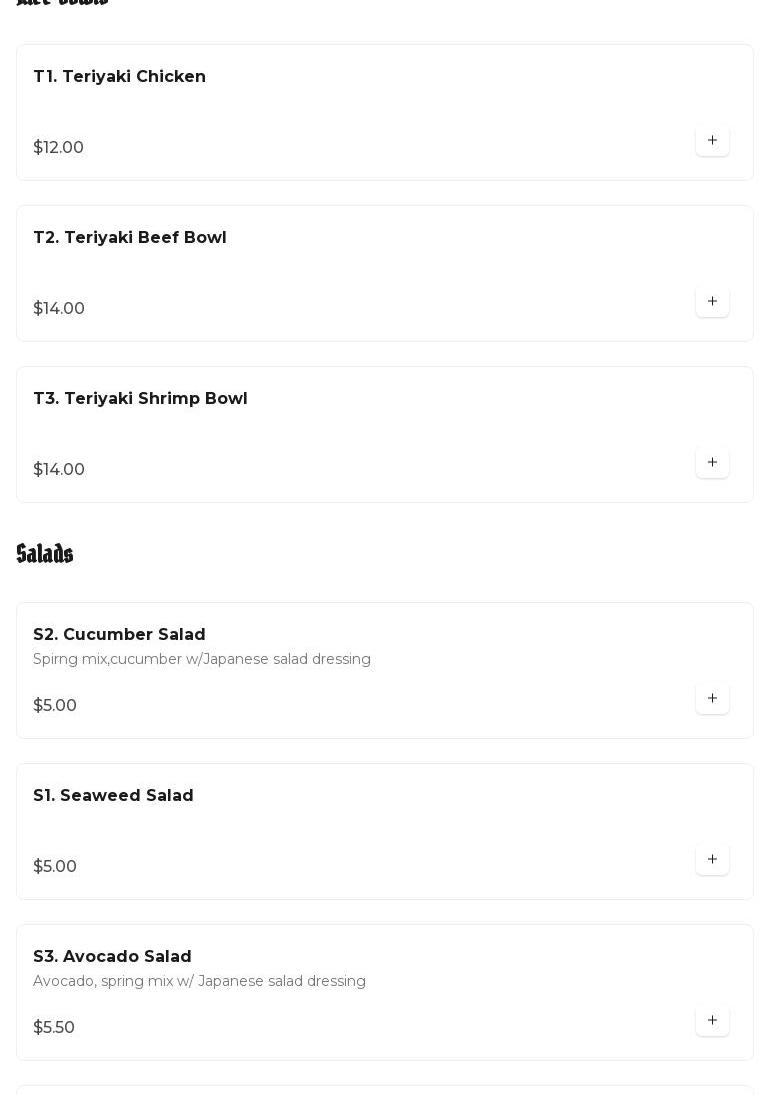Click the $5.00 Seaweed Salad price
770x1095 pixels.
pyautogui.click(x=55, y=867)
